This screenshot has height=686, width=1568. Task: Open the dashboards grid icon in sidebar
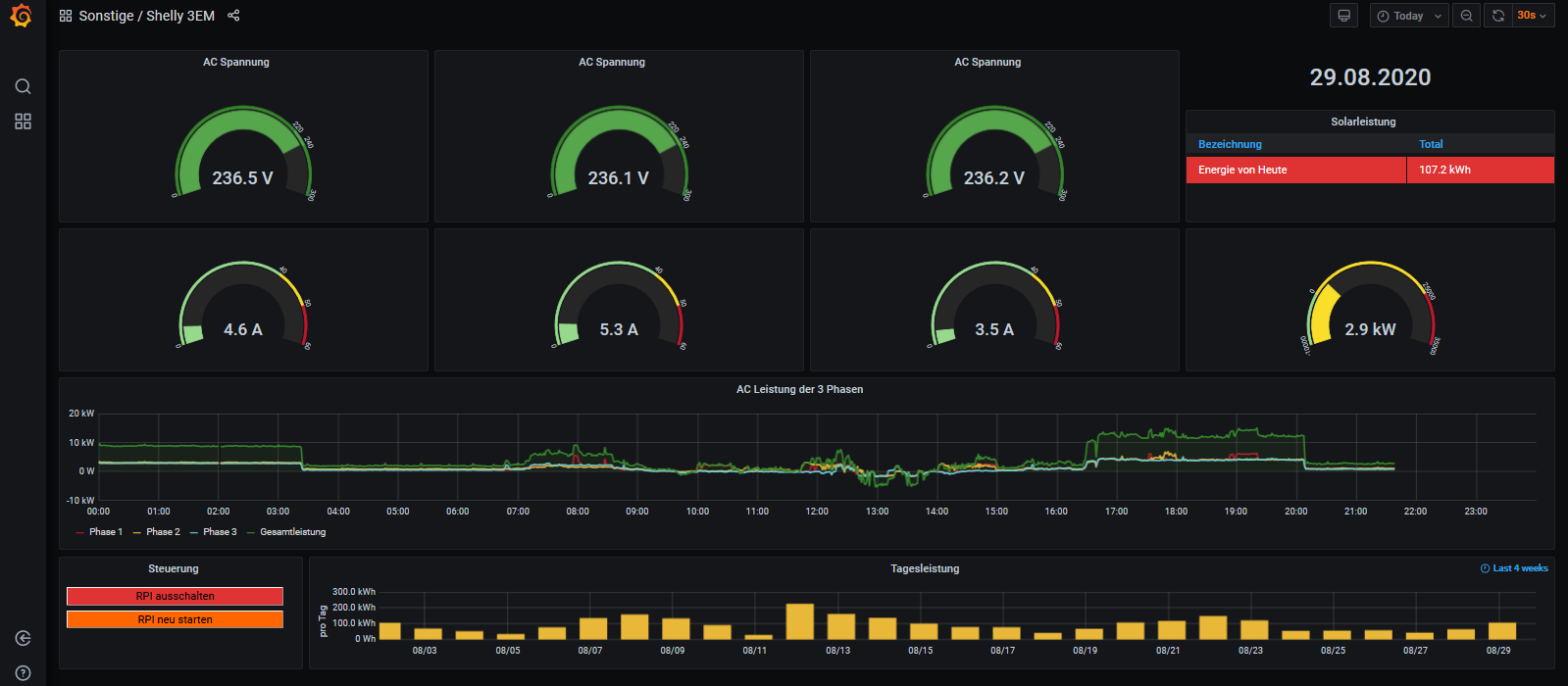[x=23, y=122]
